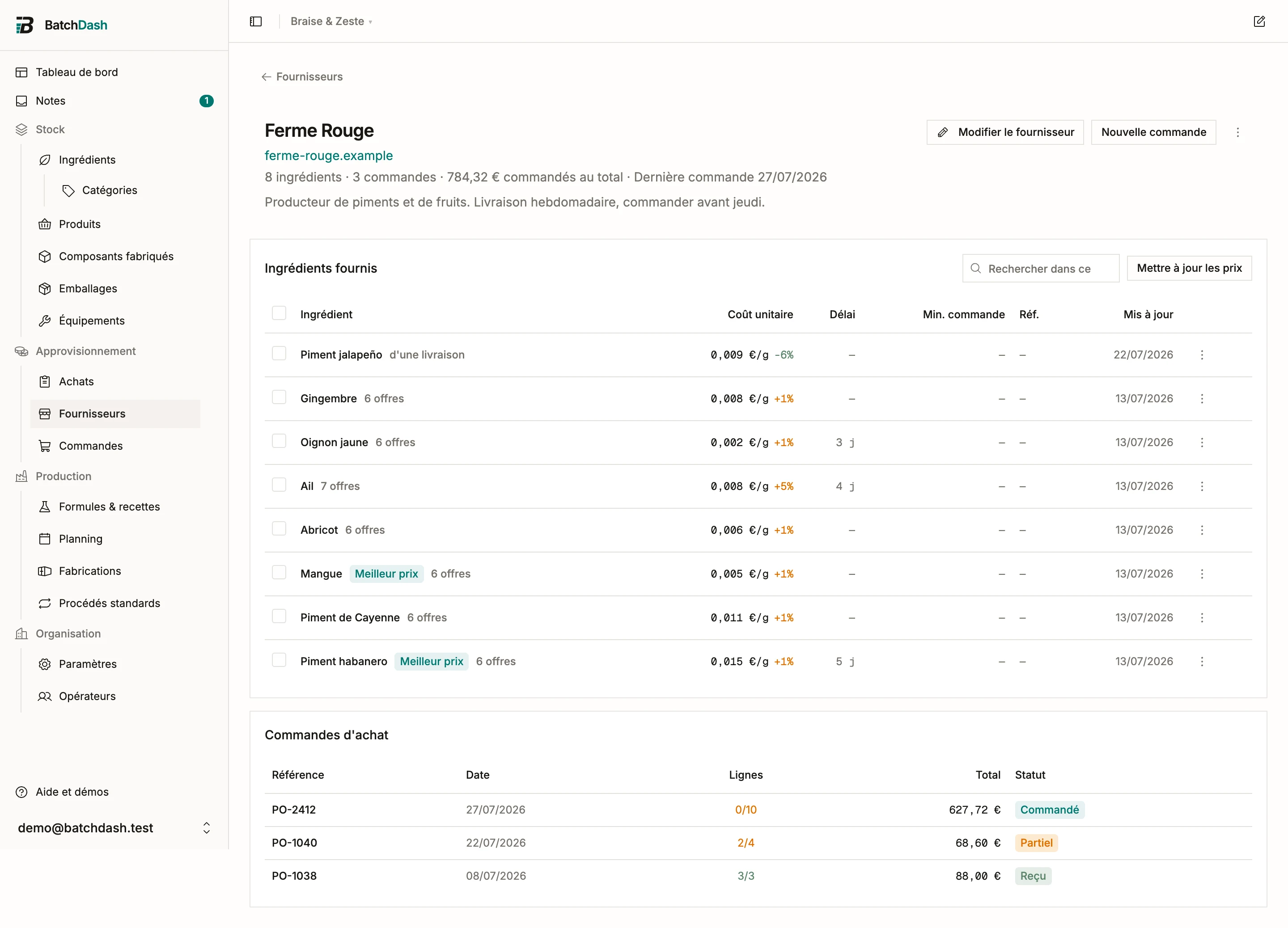This screenshot has width=1288, height=928.
Task: Click the compose note icon top right
Action: tap(1259, 21)
